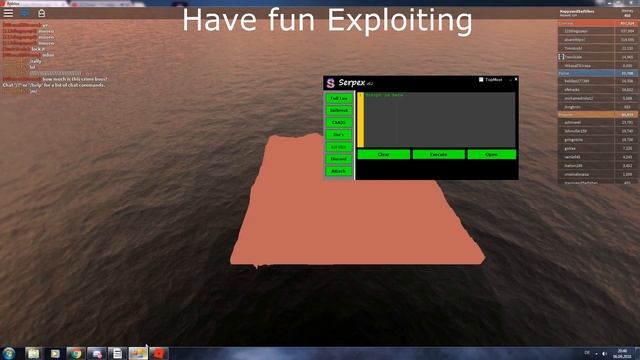The image size is (640, 360).
Task: Open the Roblox backpack icon
Action: [42, 13]
